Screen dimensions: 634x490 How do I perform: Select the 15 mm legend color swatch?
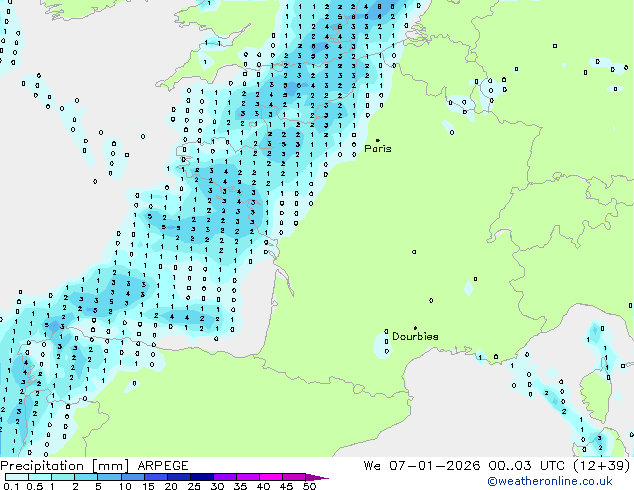[x=155, y=477]
